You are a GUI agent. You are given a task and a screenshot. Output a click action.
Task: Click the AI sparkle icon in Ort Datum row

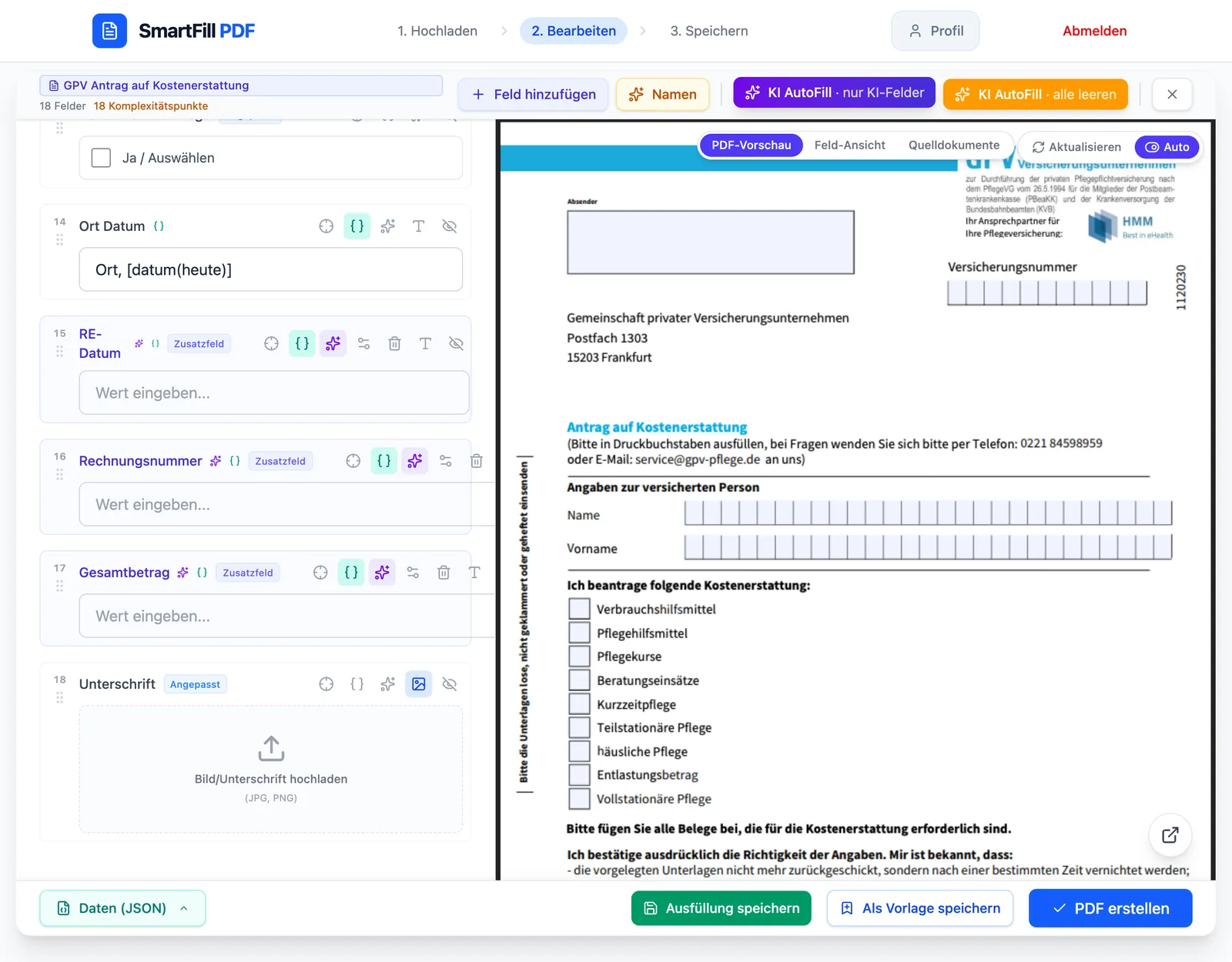click(x=388, y=226)
